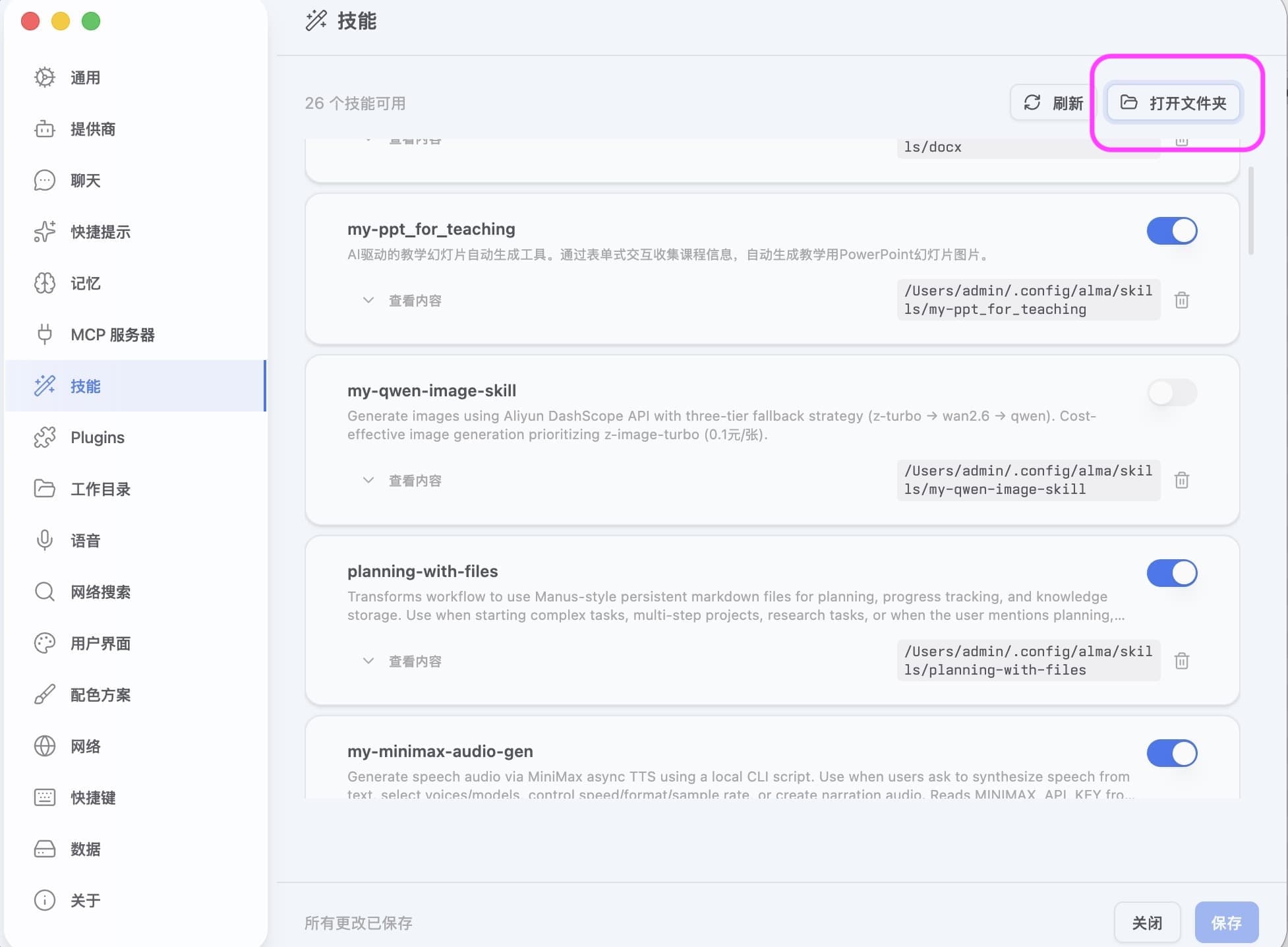Open the 通用 settings with gear icon
This screenshot has height=947, width=1288.
click(84, 77)
